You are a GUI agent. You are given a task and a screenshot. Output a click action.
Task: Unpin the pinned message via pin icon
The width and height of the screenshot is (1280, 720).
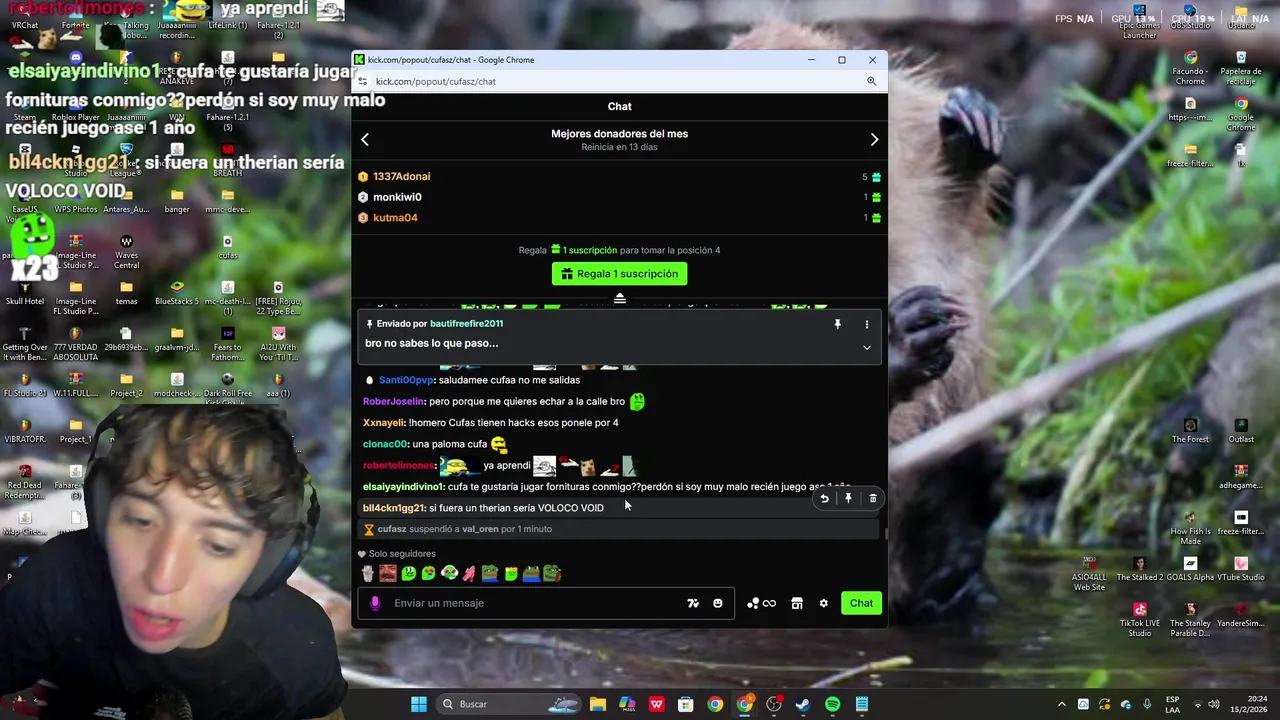(x=838, y=324)
